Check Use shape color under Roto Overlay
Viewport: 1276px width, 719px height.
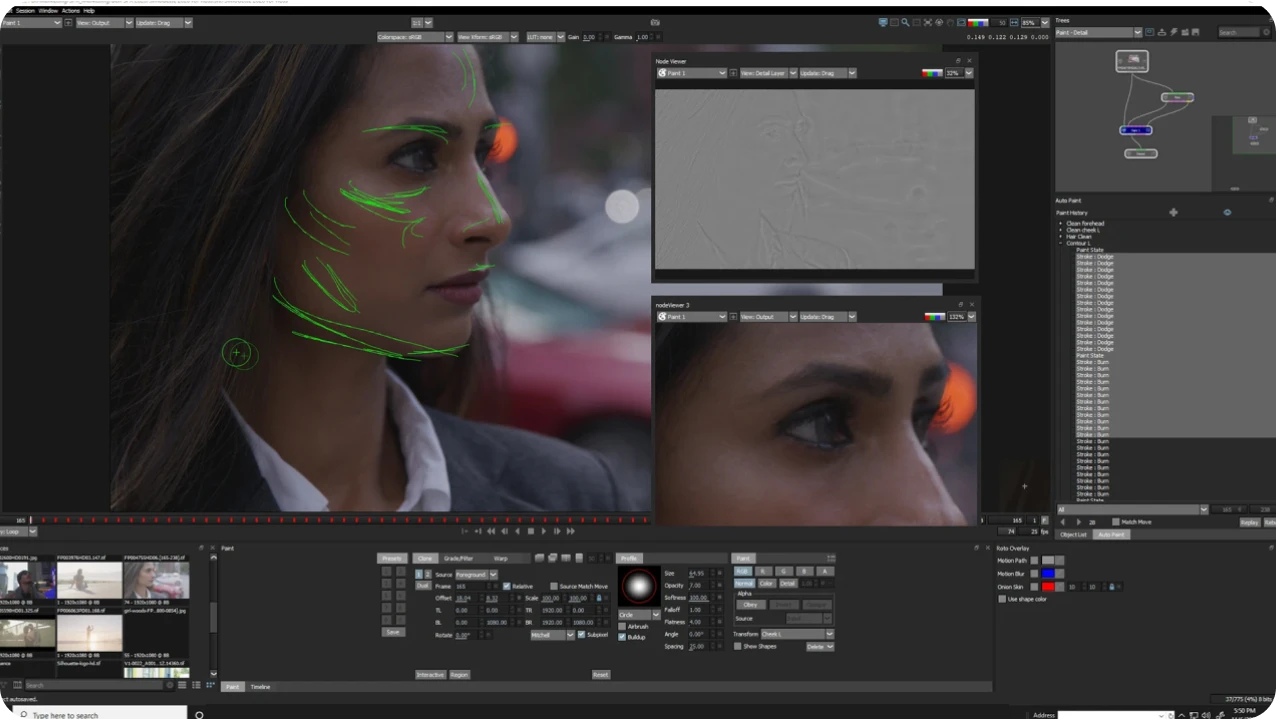coord(1003,598)
